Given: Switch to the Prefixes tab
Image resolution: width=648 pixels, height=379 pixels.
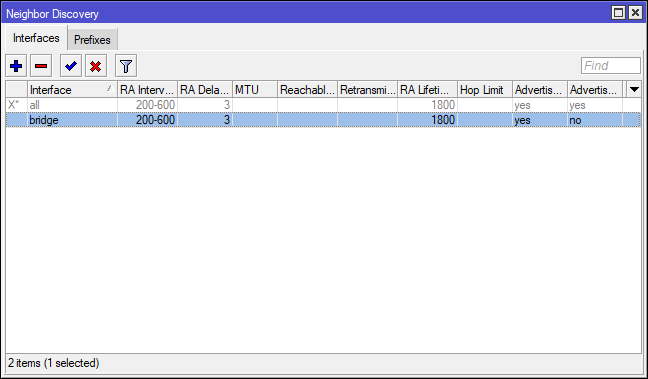Looking at the screenshot, I should tap(92, 40).
